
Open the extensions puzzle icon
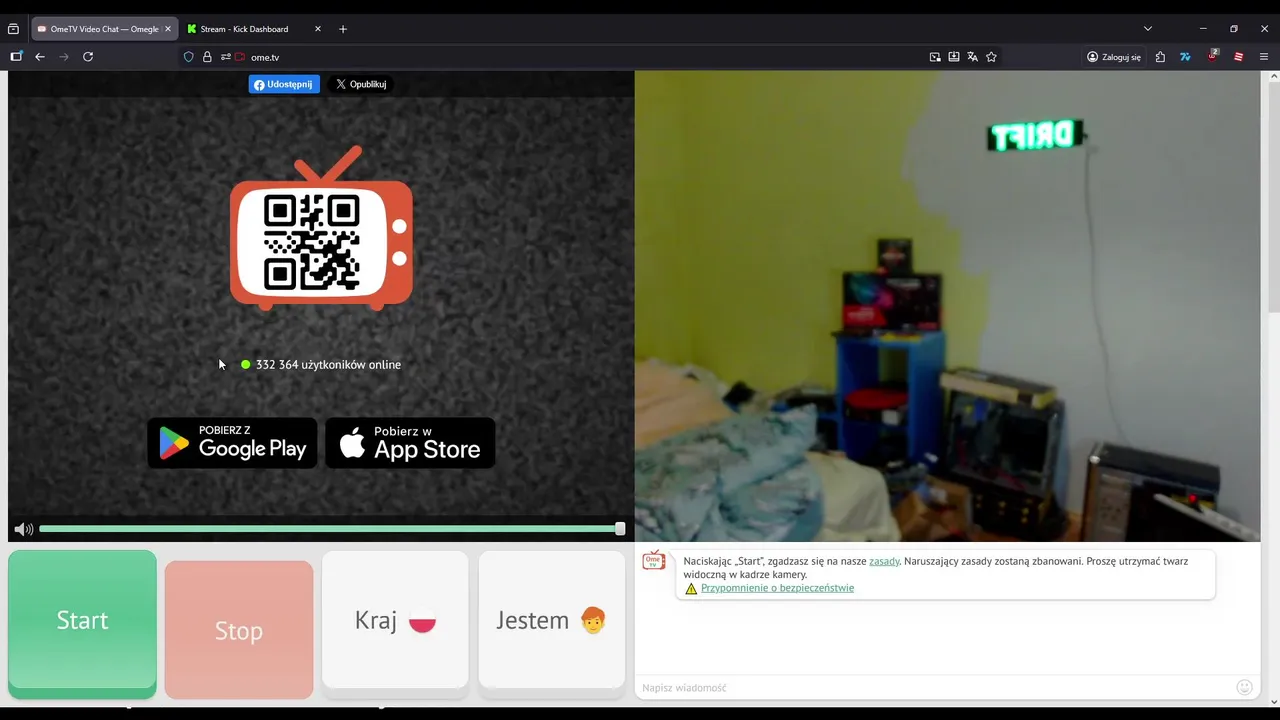pyautogui.click(x=1160, y=57)
